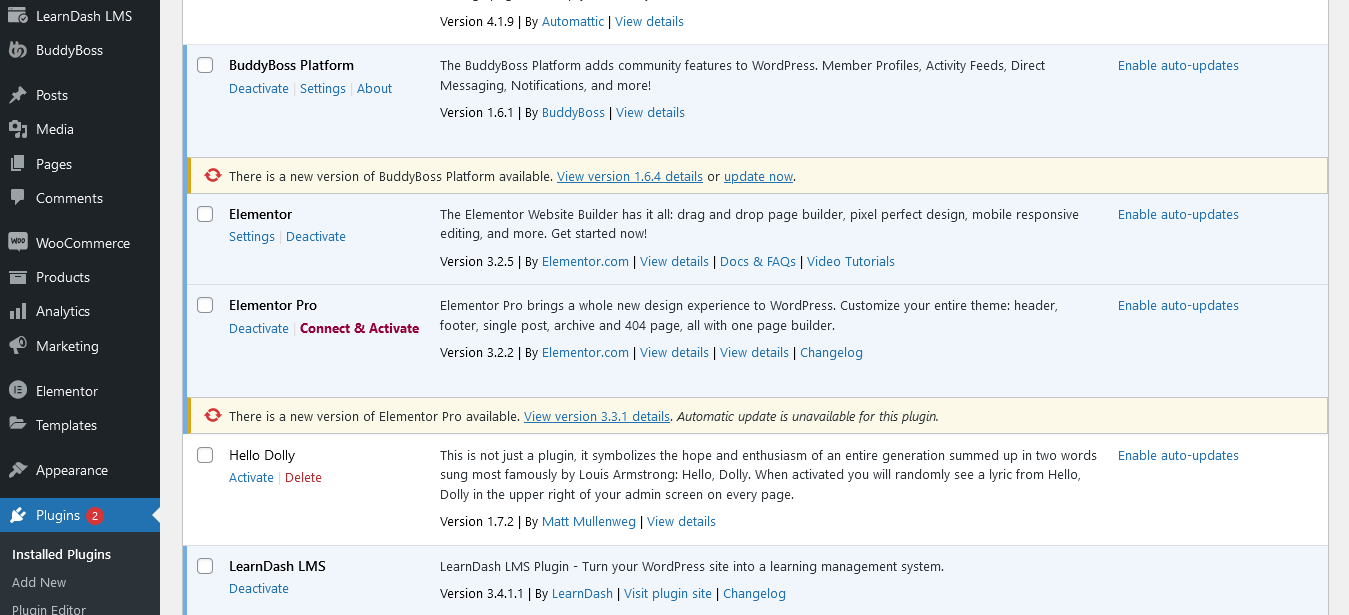
Task: Activate the Hello Dolly plugin
Action: [251, 477]
